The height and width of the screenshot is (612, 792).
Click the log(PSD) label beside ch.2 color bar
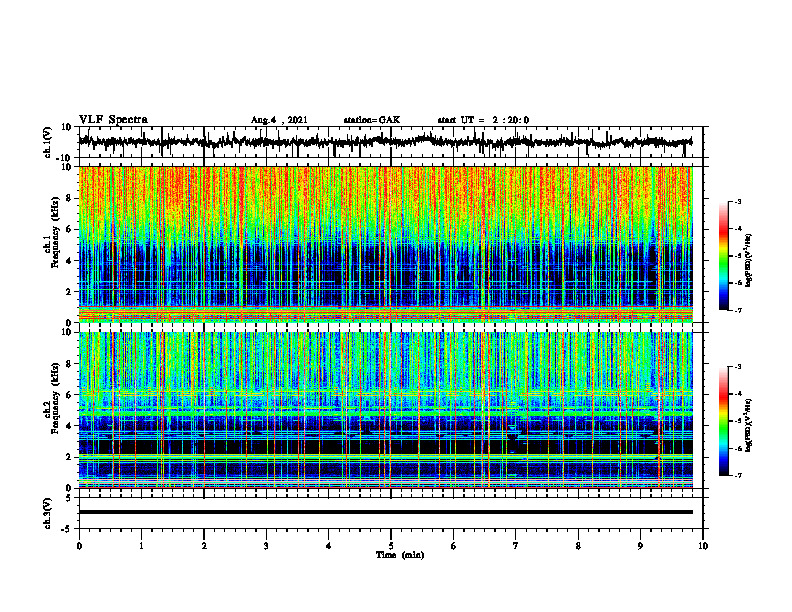[749, 425]
